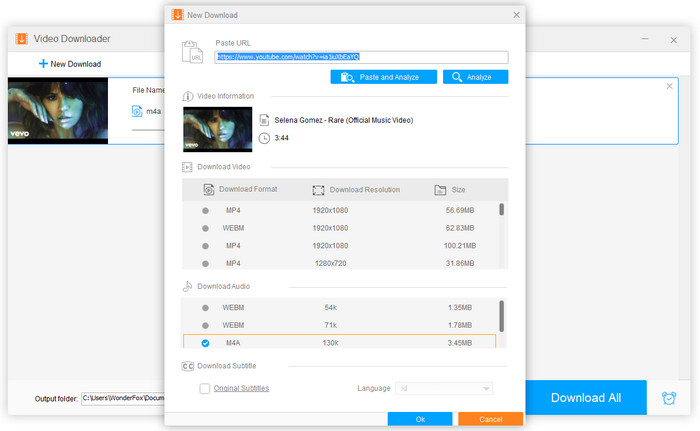Screen dimensions: 700x431
Task: Click the Size column folder icon
Action: point(440,190)
